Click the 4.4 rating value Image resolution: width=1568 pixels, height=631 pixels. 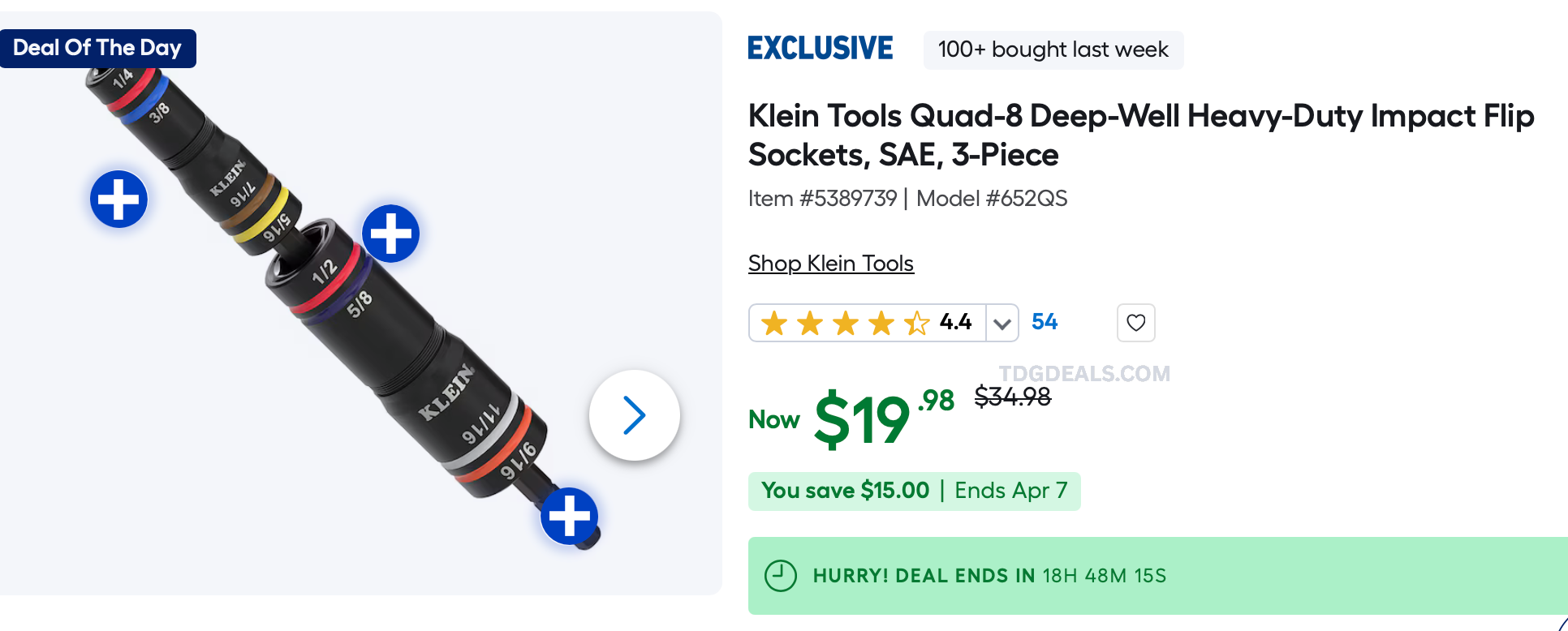click(954, 322)
